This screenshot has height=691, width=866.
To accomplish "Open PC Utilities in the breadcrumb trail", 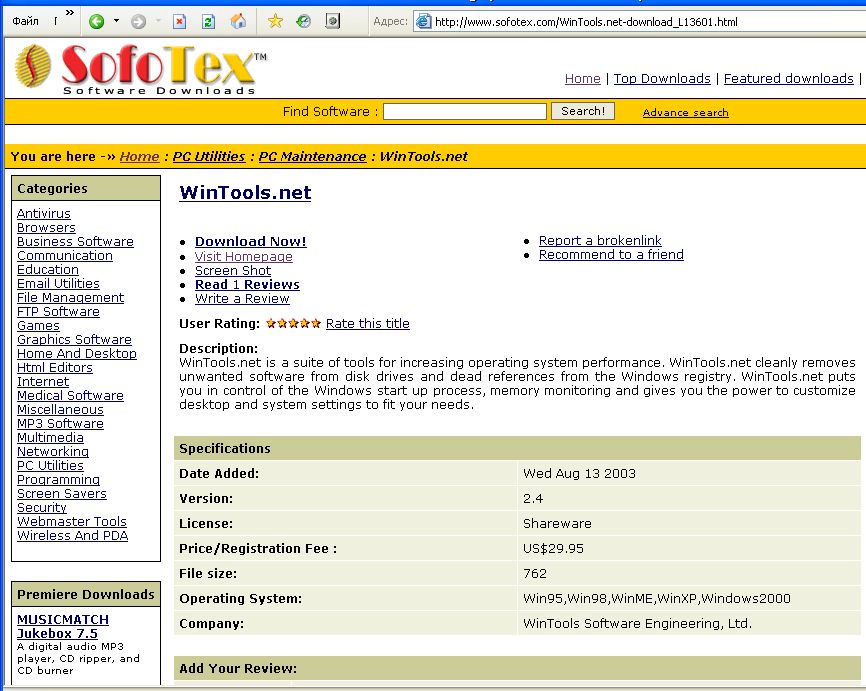I will pyautogui.click(x=209, y=157).
